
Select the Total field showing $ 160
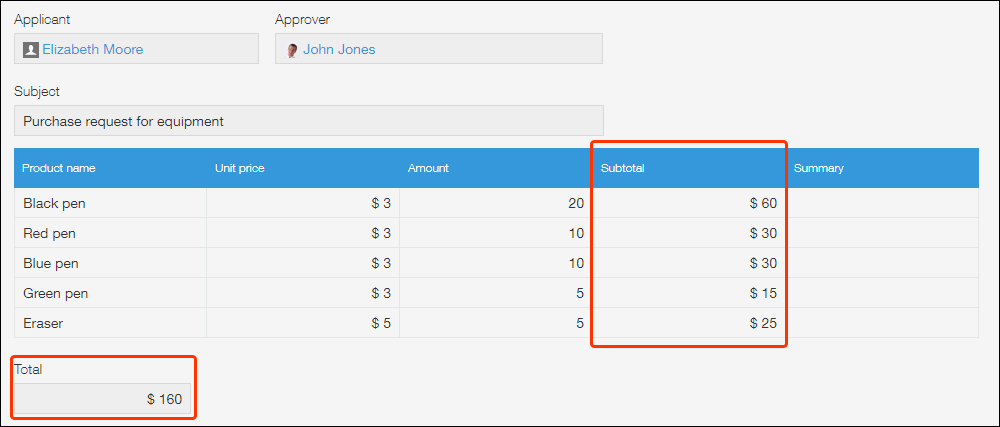[103, 399]
